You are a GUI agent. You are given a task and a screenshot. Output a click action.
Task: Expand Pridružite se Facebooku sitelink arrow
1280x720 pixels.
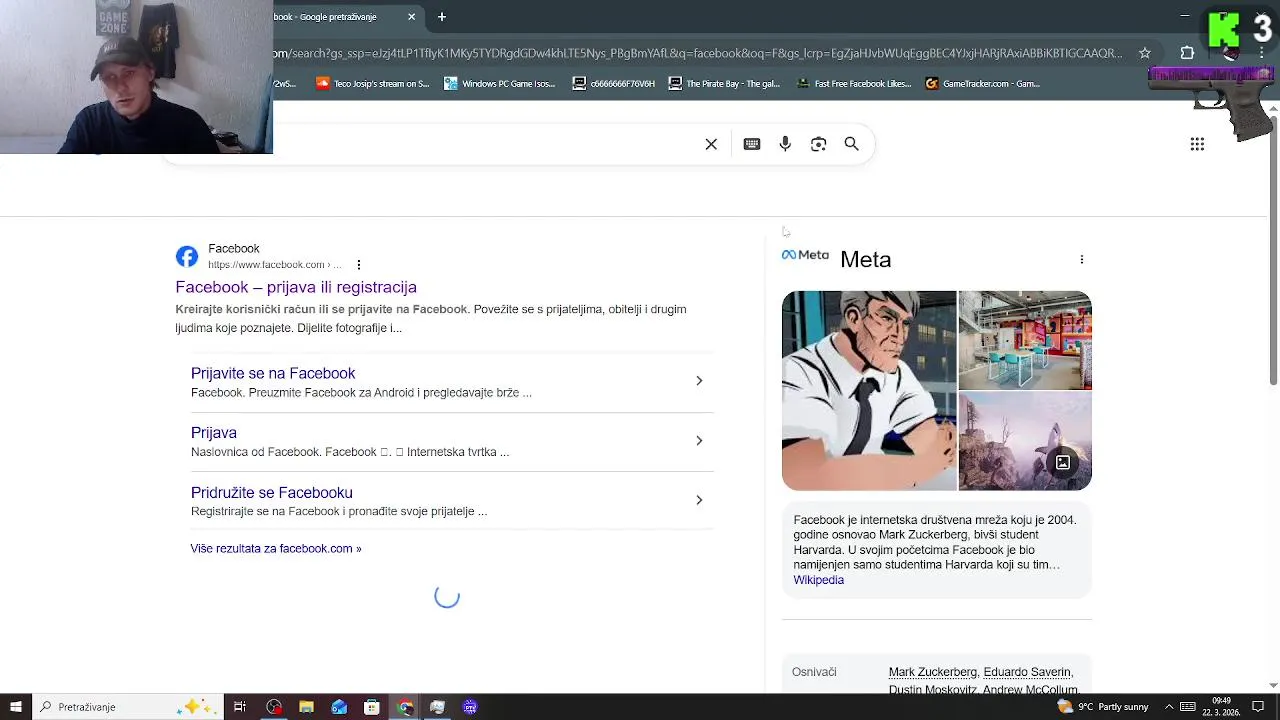pos(699,500)
